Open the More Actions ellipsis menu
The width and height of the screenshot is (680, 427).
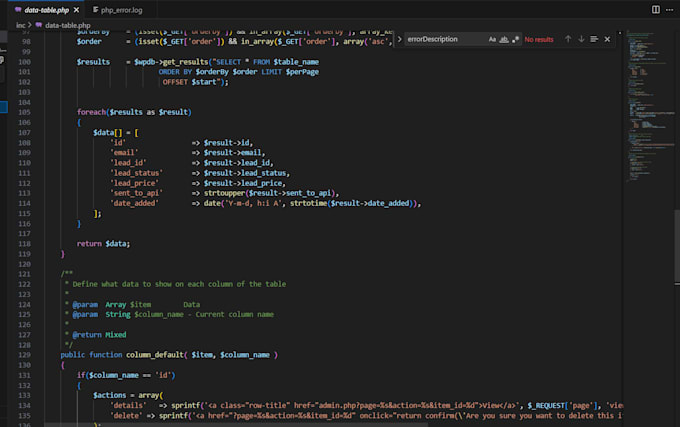(x=669, y=10)
